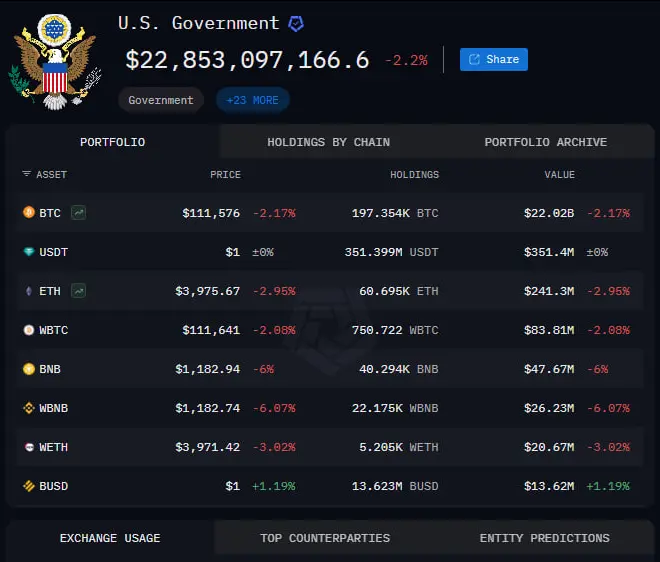Screen dimensions: 660x562
Task: Switch to the EXCHANGE USAGE tab
Action: tap(110, 538)
